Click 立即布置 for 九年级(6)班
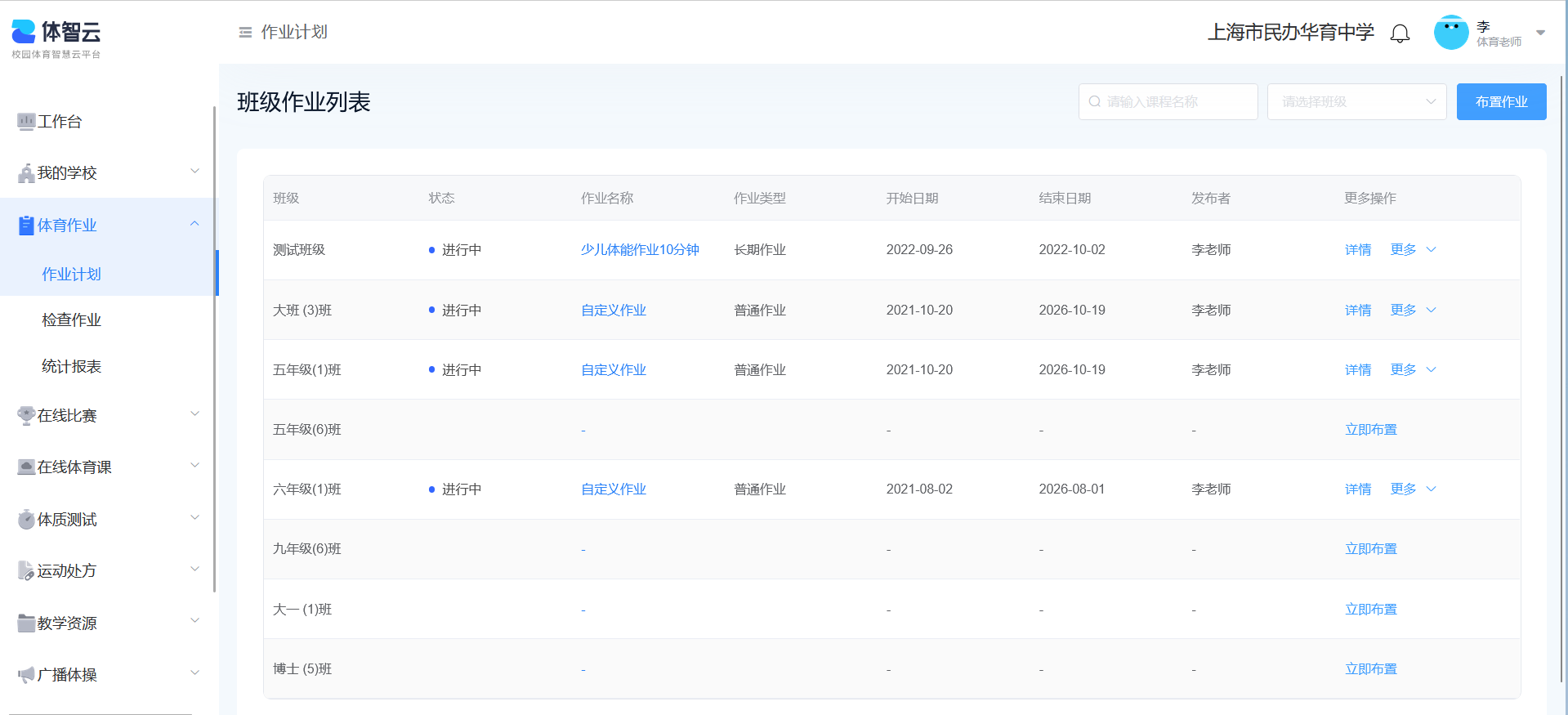 point(1371,549)
